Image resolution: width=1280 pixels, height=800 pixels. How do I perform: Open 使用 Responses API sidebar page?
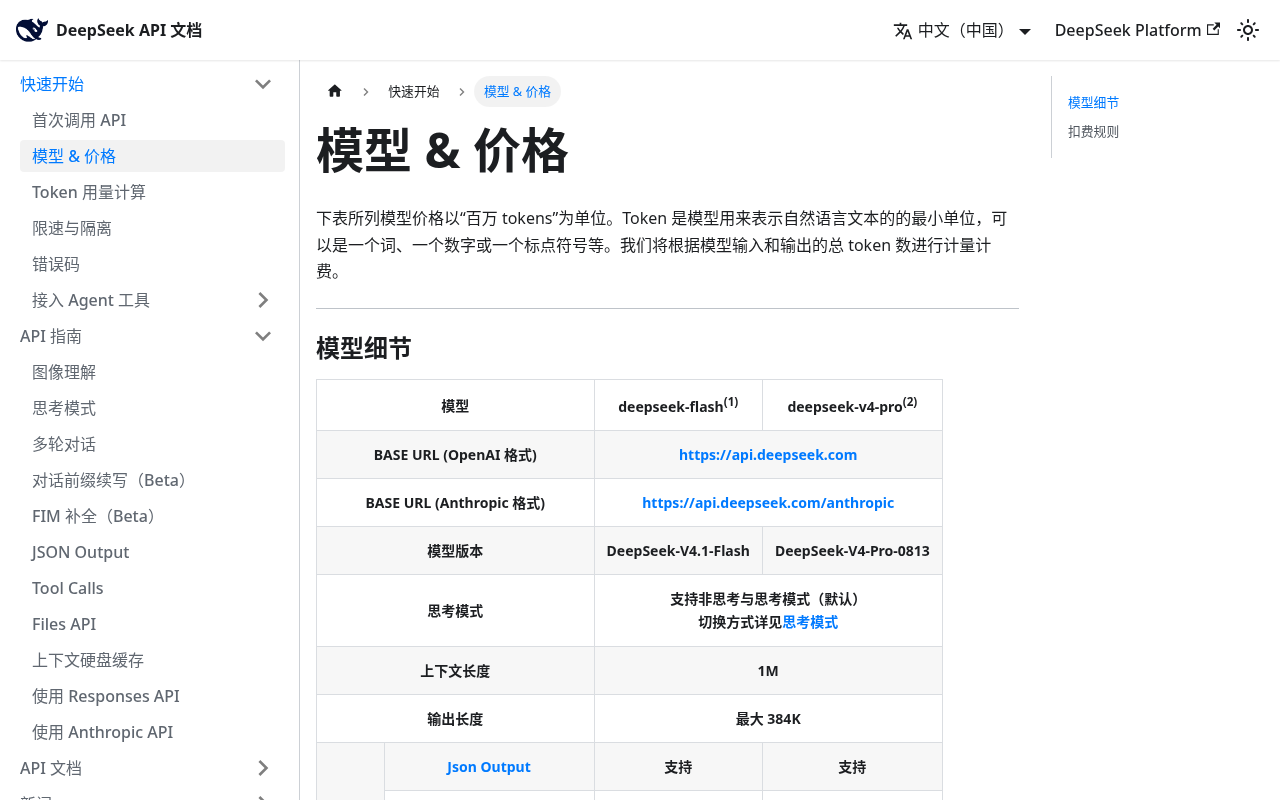point(152,696)
